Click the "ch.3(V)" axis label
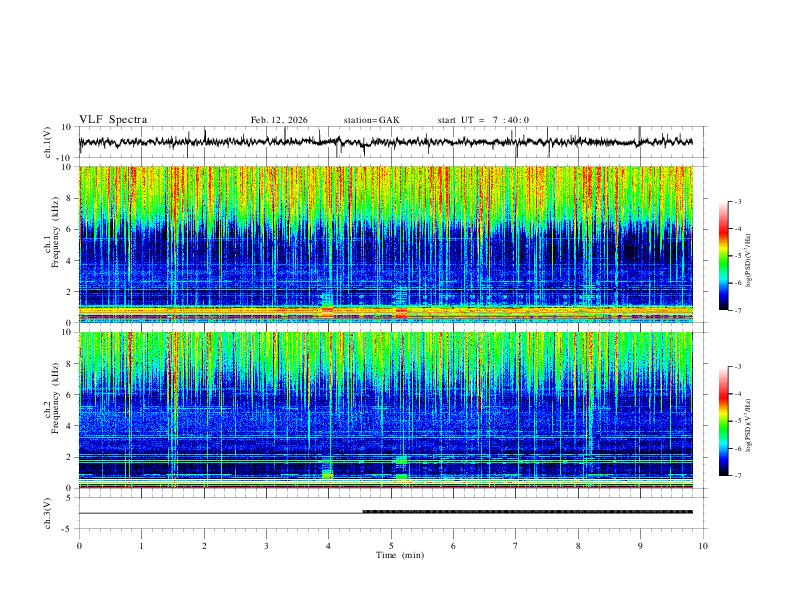The height and width of the screenshot is (612, 792). click(x=48, y=513)
